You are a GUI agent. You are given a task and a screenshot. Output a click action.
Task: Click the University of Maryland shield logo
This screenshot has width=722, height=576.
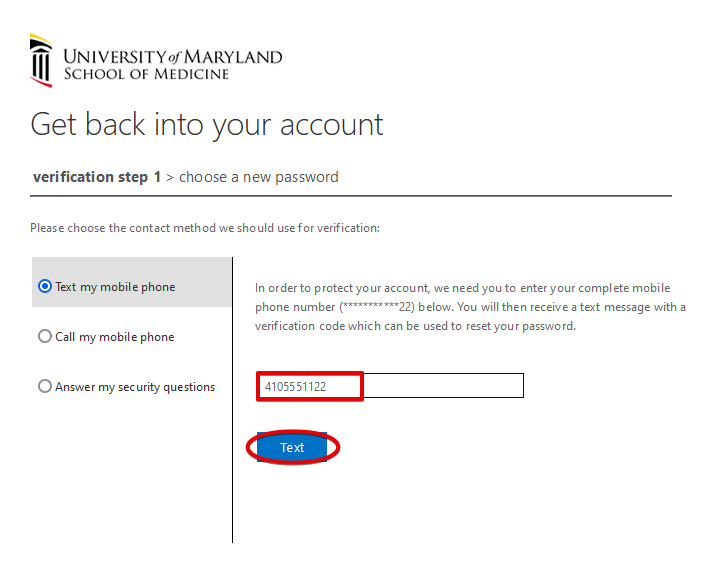pyautogui.click(x=41, y=61)
